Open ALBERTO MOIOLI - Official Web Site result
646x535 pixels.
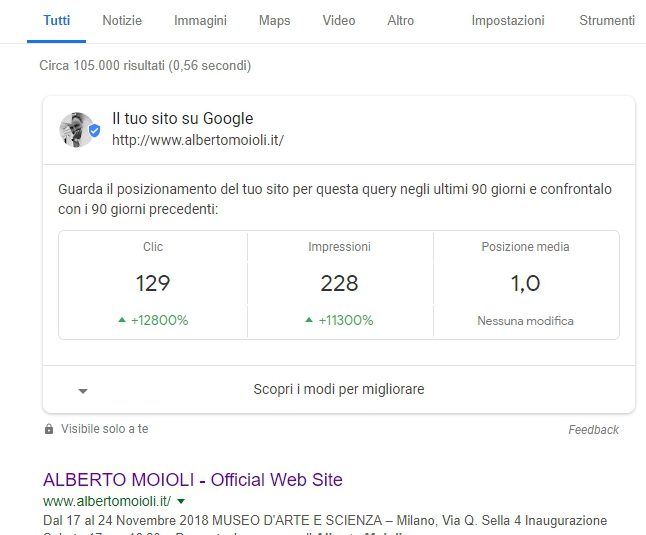[x=192, y=479]
